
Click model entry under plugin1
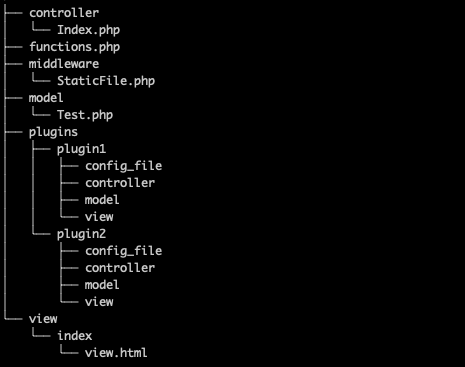pos(102,200)
